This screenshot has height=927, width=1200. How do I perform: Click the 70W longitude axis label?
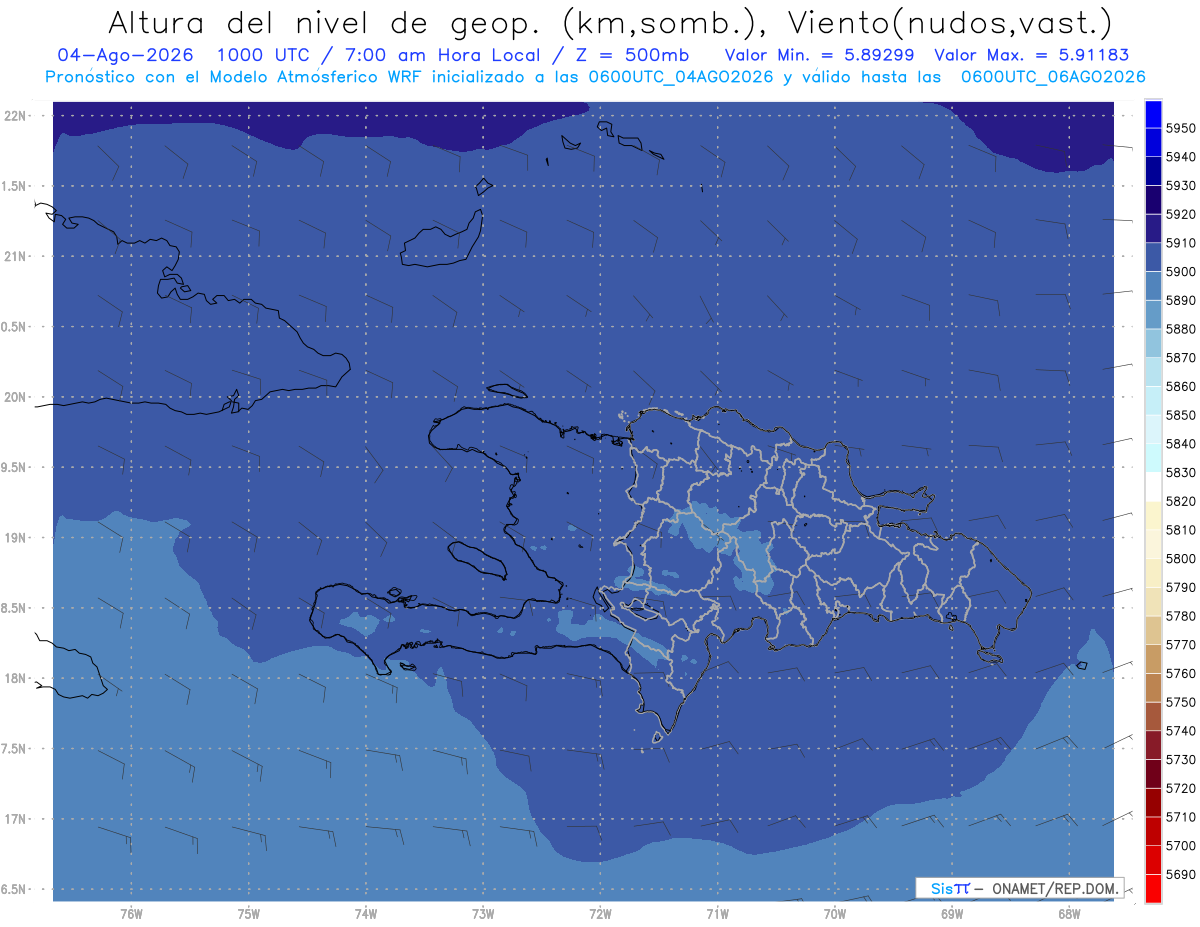pos(835,914)
